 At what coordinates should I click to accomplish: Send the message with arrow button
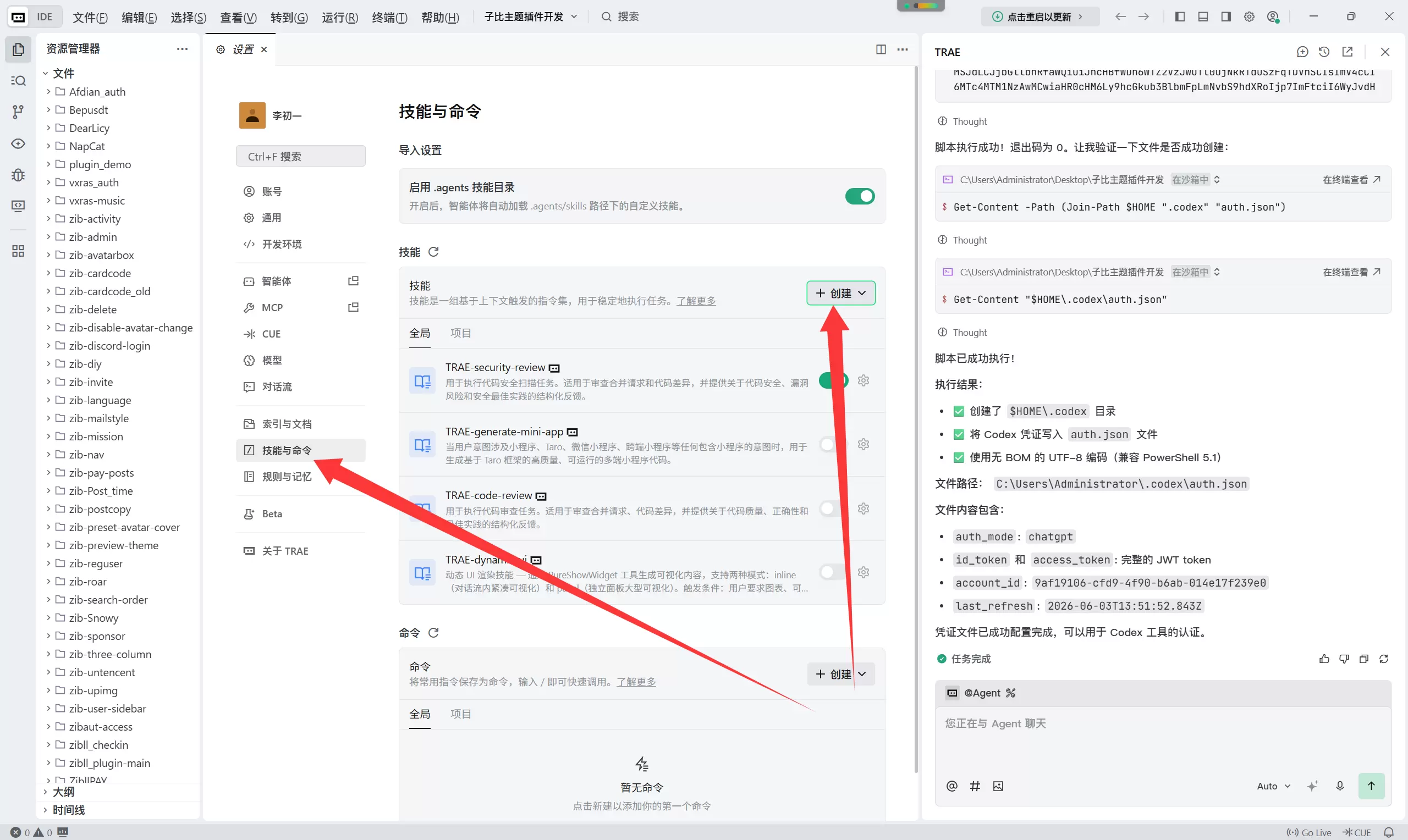coord(1371,786)
